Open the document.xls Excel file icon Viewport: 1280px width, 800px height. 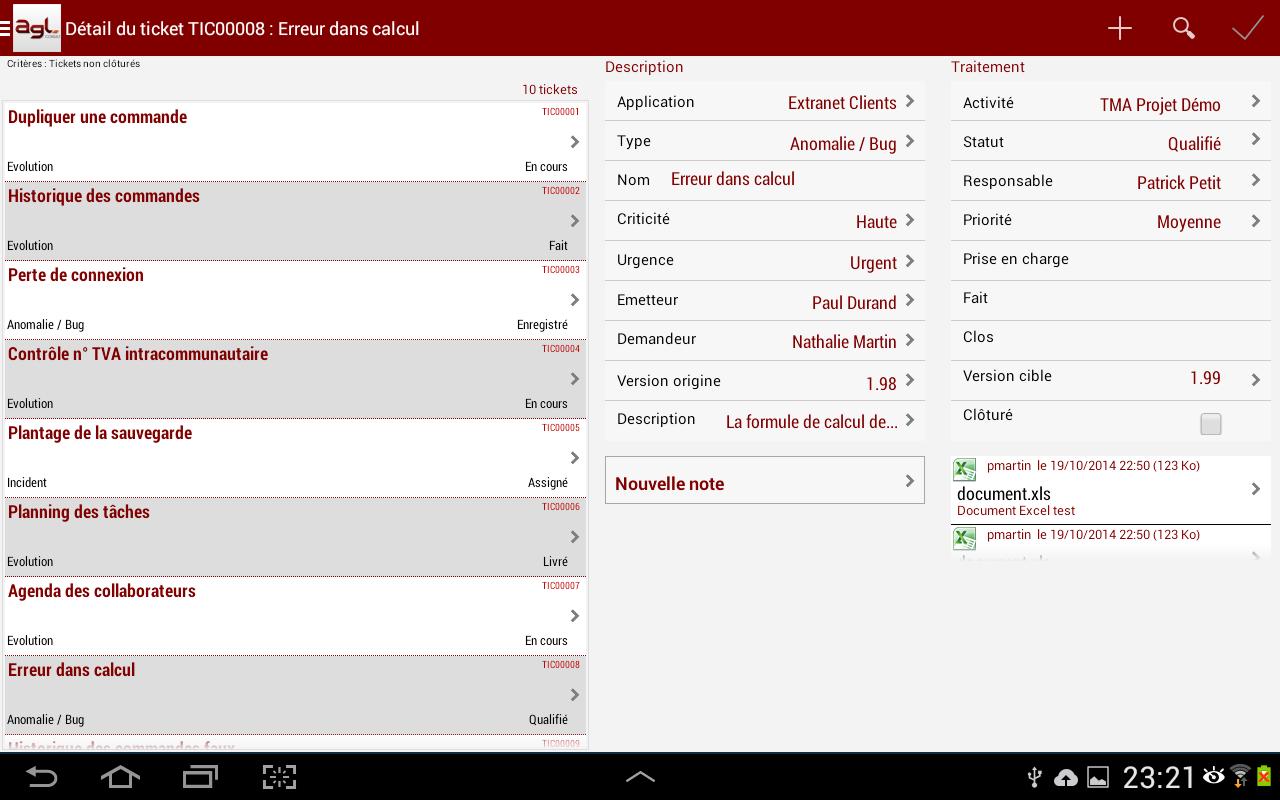pos(964,470)
